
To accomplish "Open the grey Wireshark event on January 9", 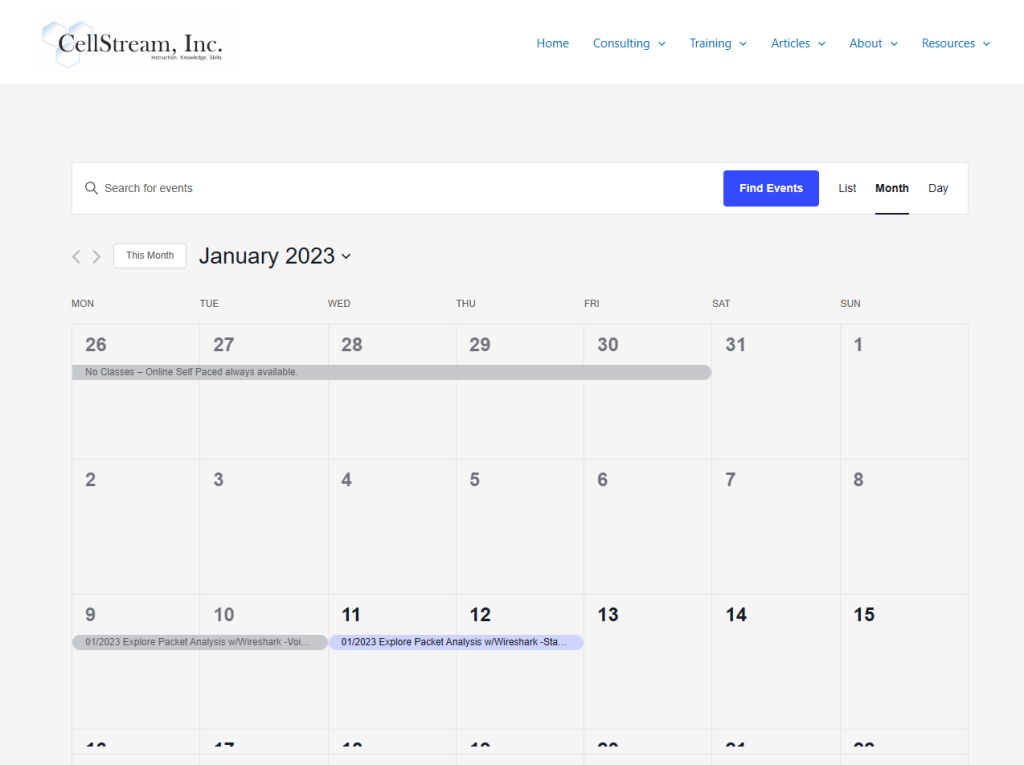I will (199, 642).
